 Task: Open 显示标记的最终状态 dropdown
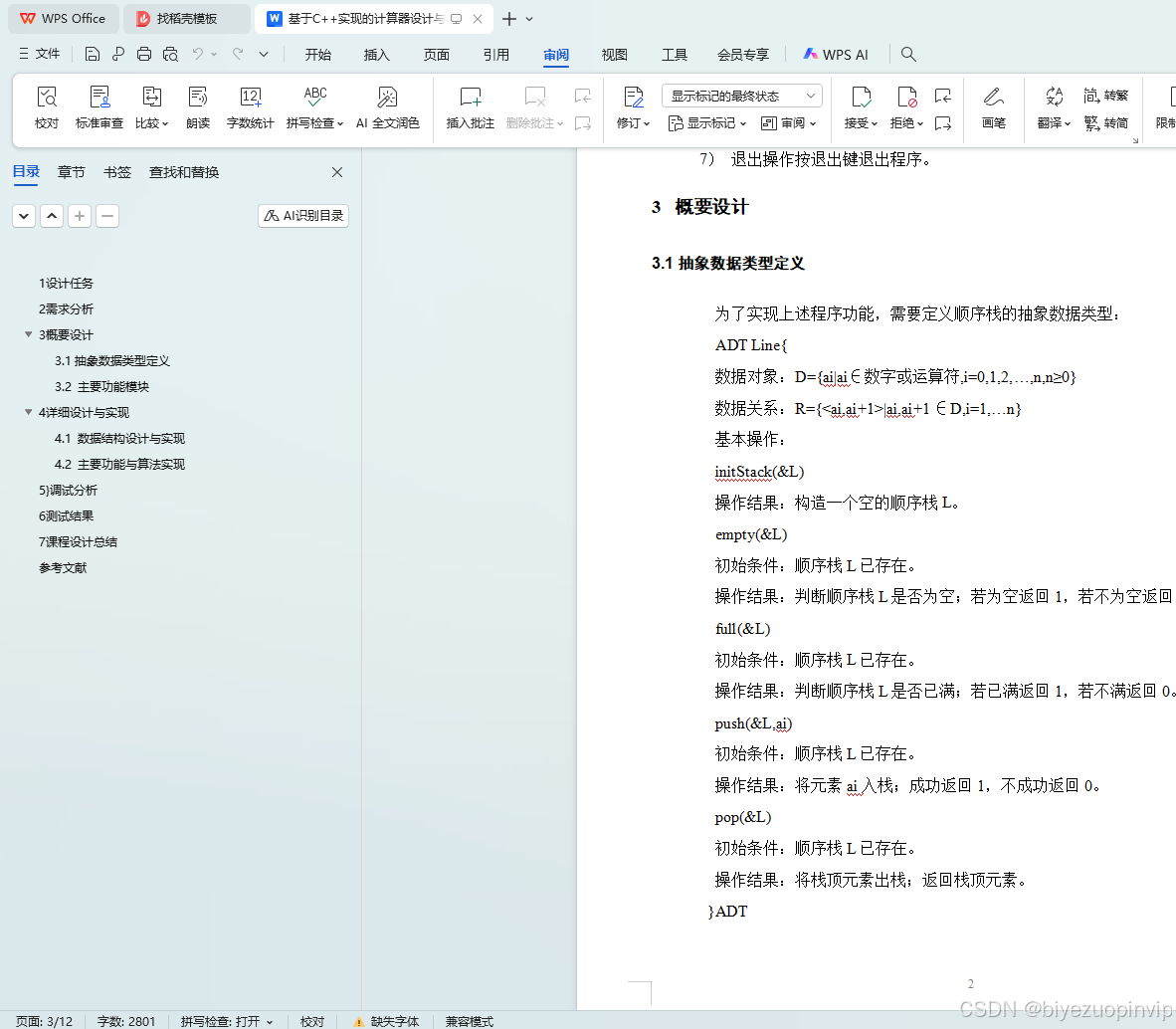(742, 96)
